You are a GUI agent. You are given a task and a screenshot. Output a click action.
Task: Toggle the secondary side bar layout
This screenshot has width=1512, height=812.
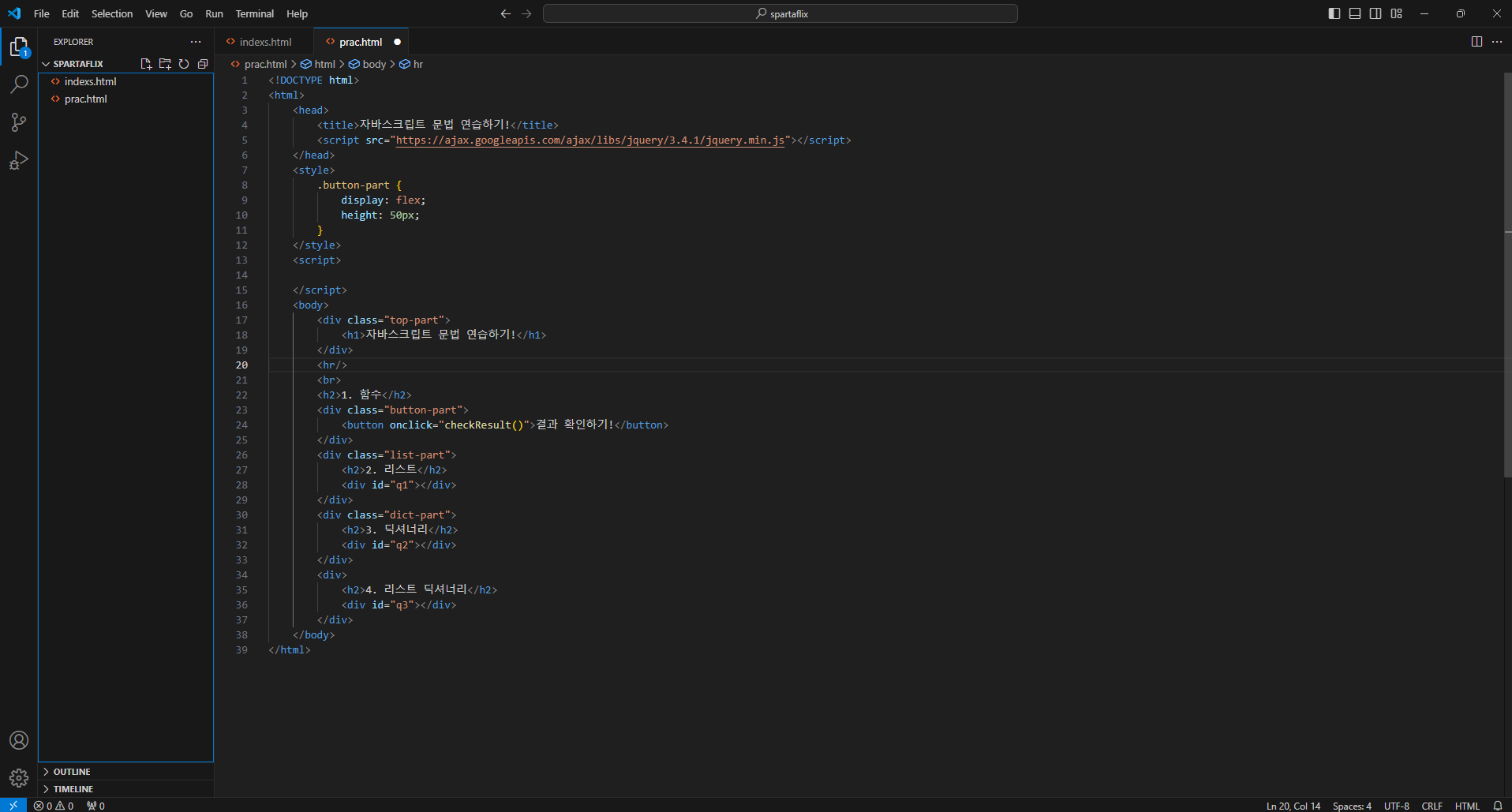click(x=1375, y=13)
